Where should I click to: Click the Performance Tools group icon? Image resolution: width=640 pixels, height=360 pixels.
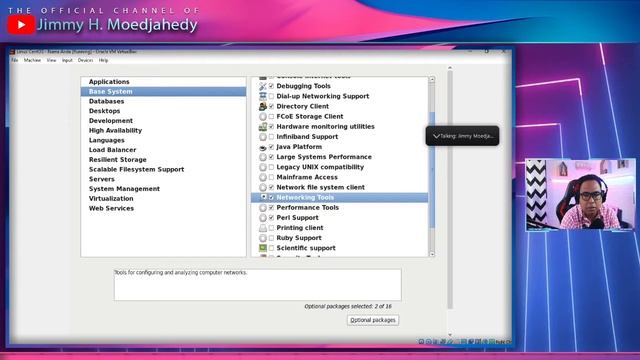pyautogui.click(x=263, y=208)
